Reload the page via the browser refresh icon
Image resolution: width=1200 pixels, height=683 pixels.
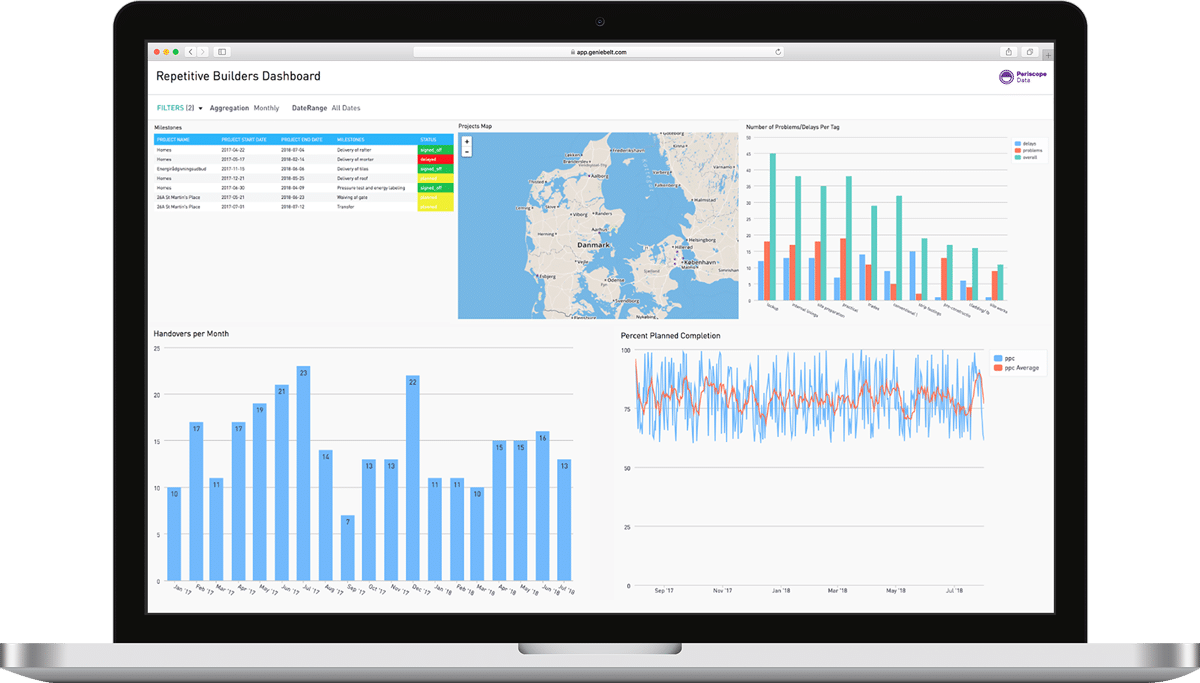[x=778, y=51]
